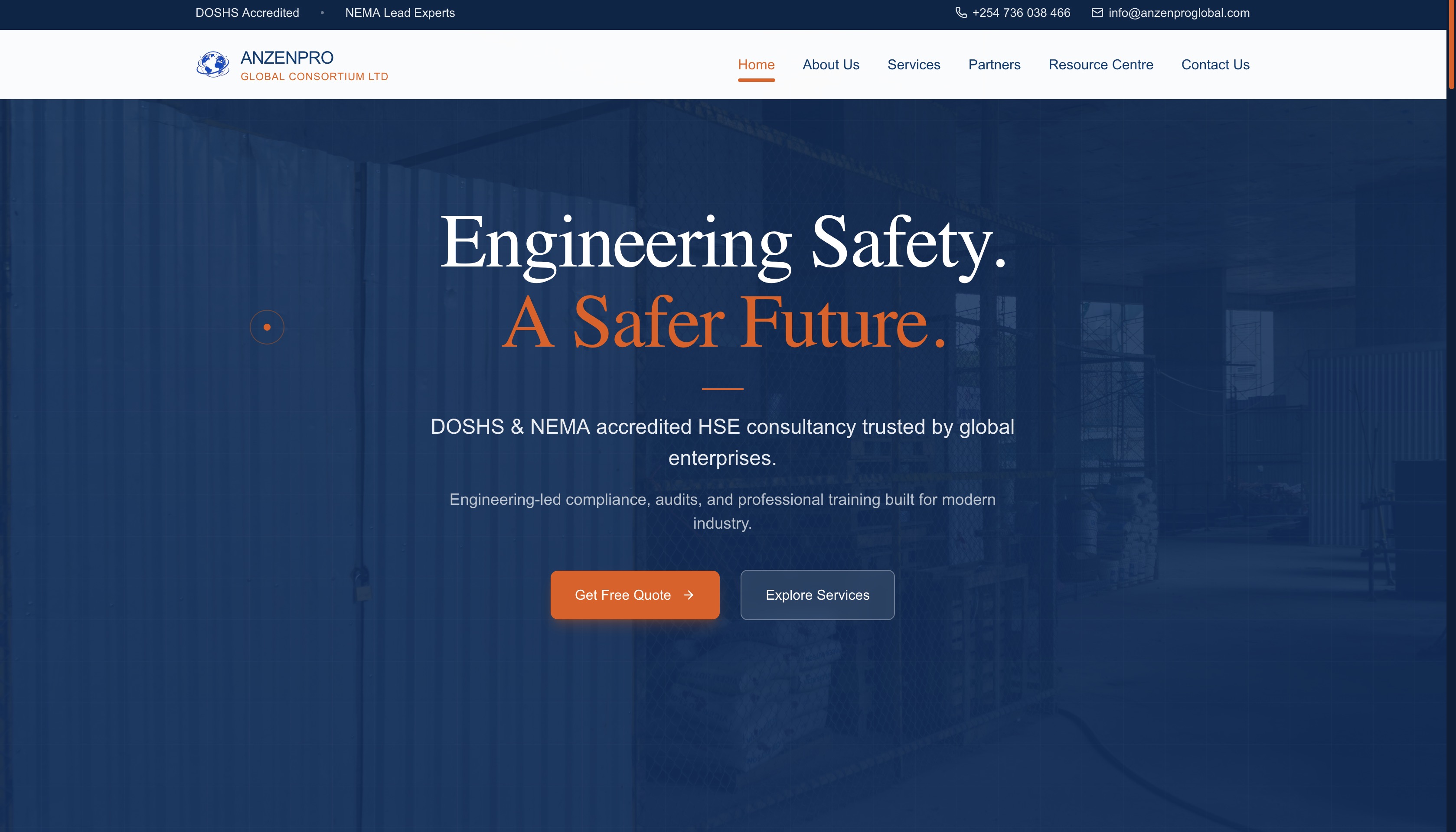1456x832 pixels.
Task: Click the Explore Services button
Action: pyautogui.click(x=817, y=595)
